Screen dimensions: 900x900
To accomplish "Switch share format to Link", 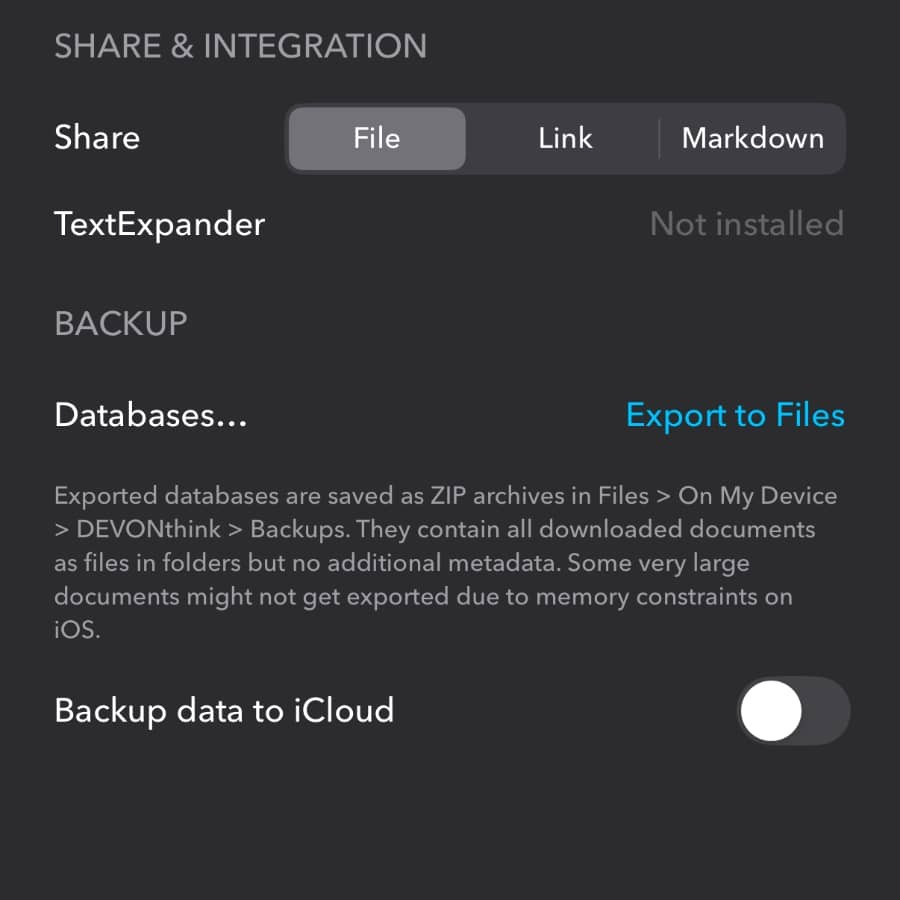I will (565, 139).
